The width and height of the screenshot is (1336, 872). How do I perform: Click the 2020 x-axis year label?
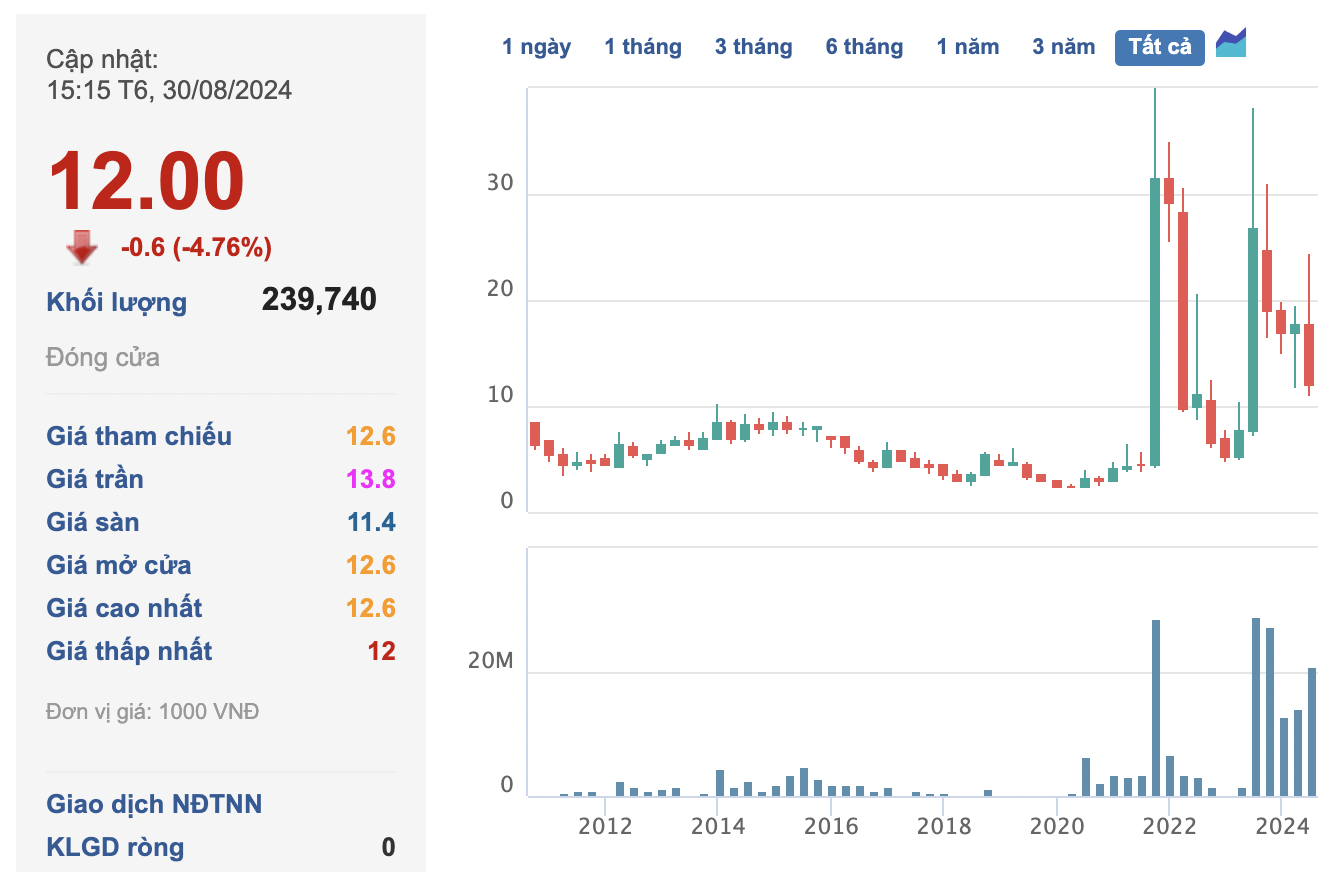1057,826
